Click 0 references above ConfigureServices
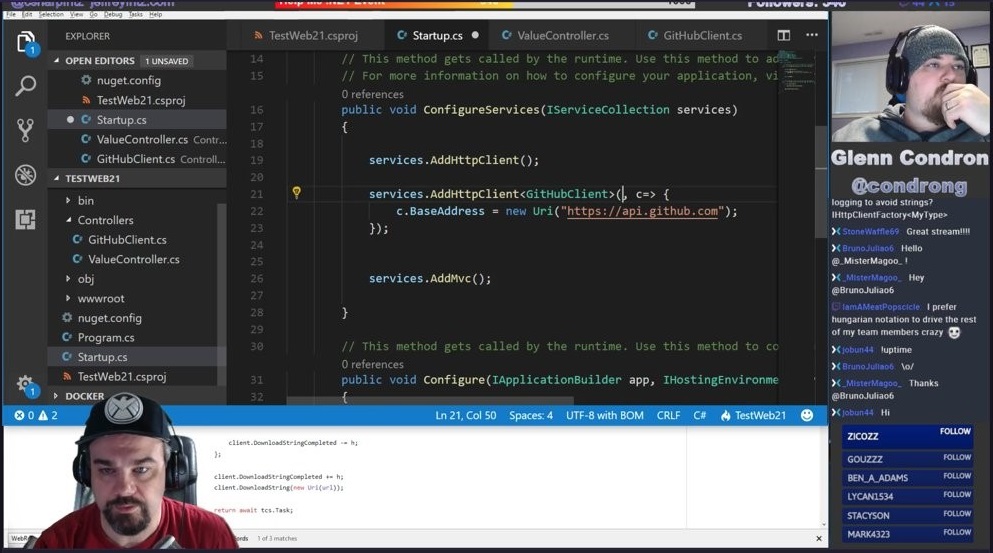 coord(372,94)
